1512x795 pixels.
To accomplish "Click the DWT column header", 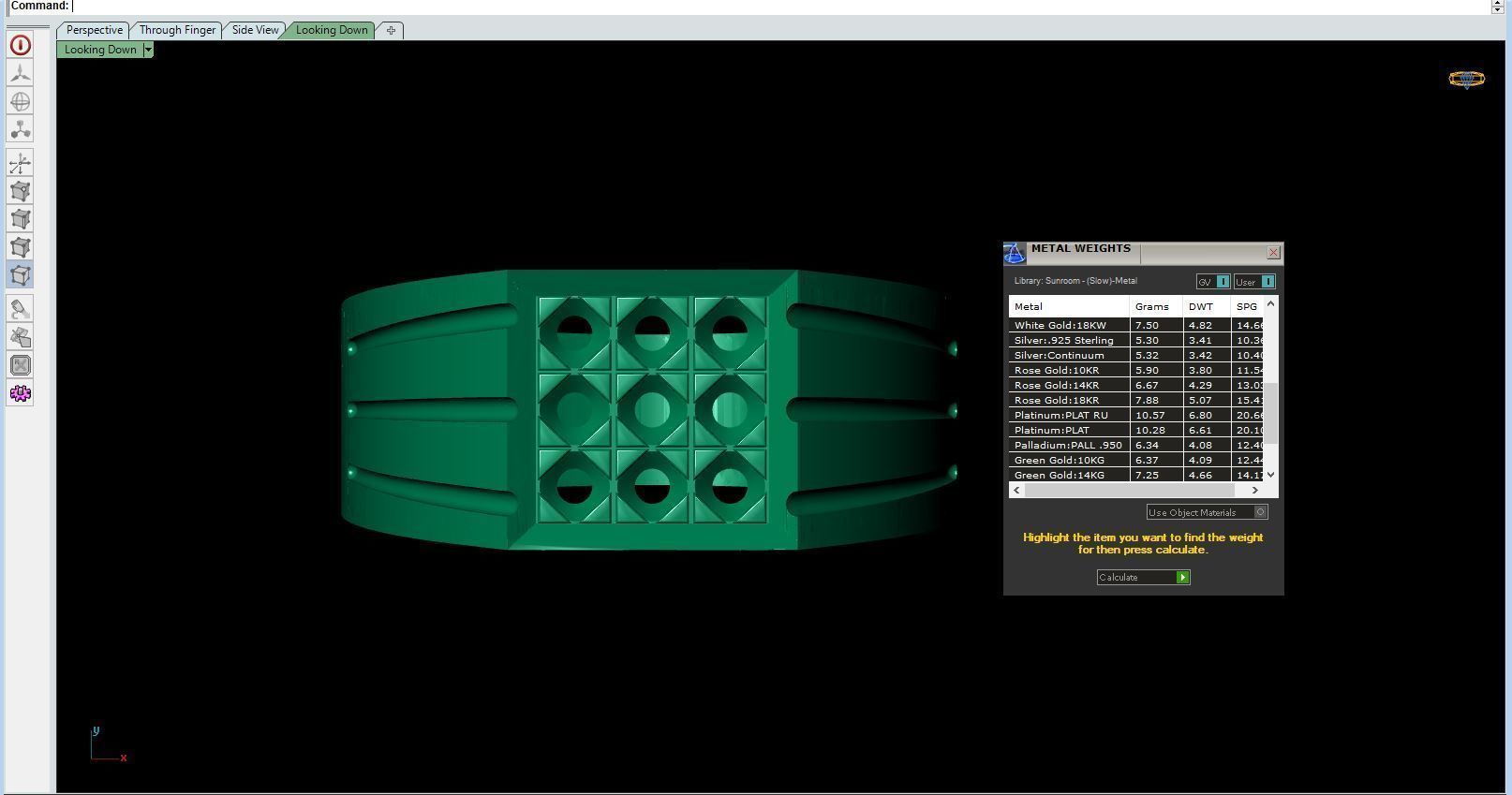I will (x=1207, y=306).
